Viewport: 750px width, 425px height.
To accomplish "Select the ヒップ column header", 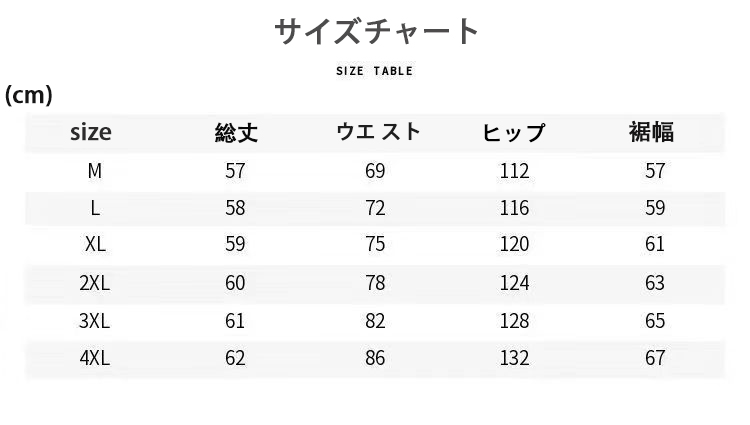I will 514,132.
